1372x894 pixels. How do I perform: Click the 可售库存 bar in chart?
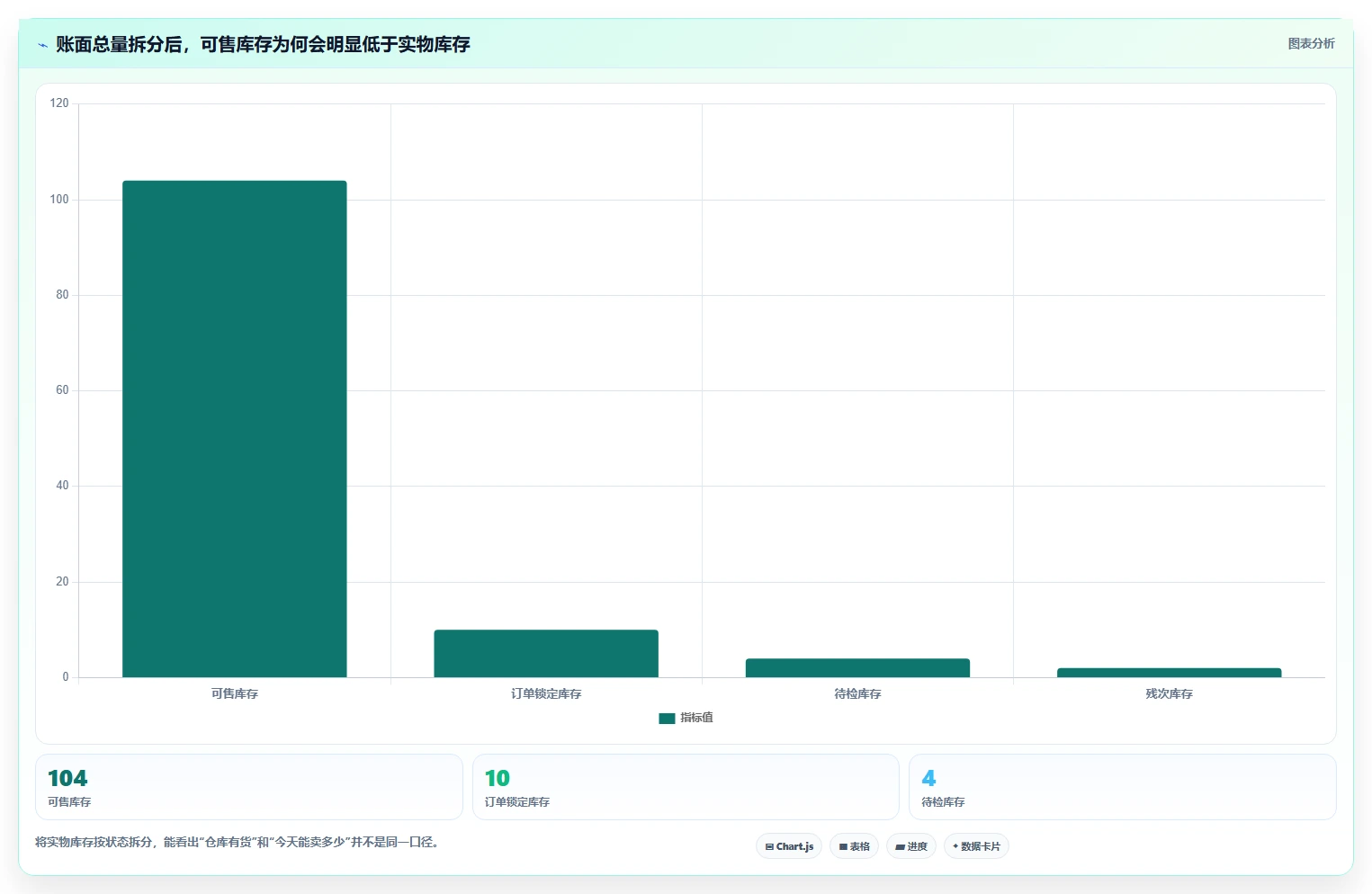(x=235, y=429)
